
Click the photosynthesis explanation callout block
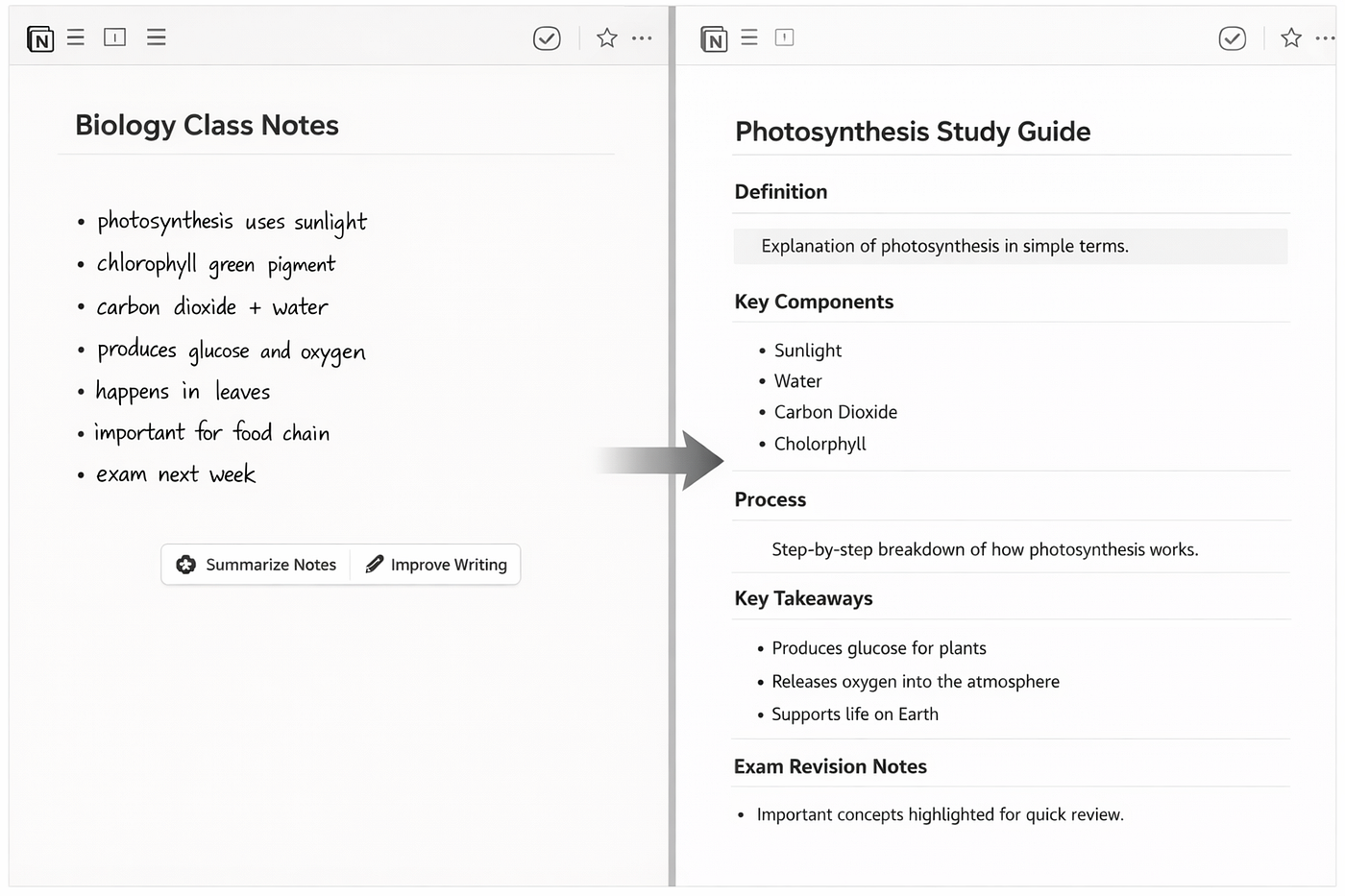tap(1011, 247)
